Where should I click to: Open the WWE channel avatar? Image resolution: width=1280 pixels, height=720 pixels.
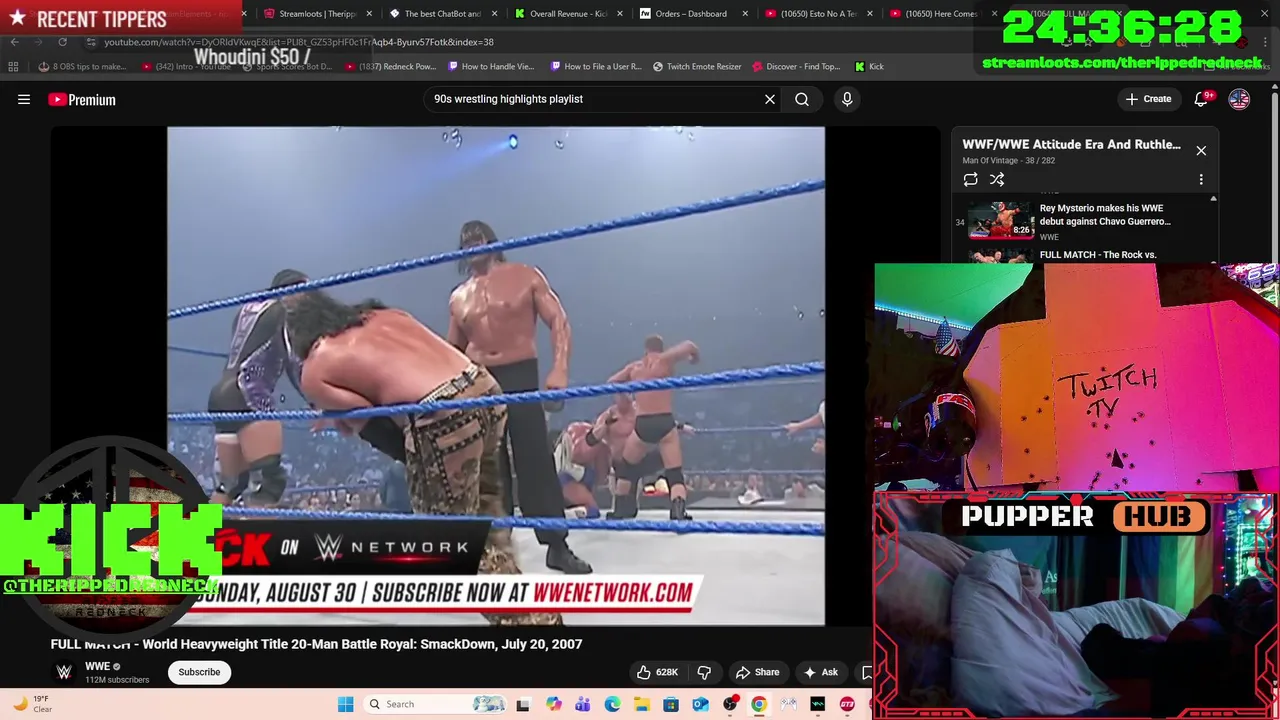pyautogui.click(x=64, y=672)
